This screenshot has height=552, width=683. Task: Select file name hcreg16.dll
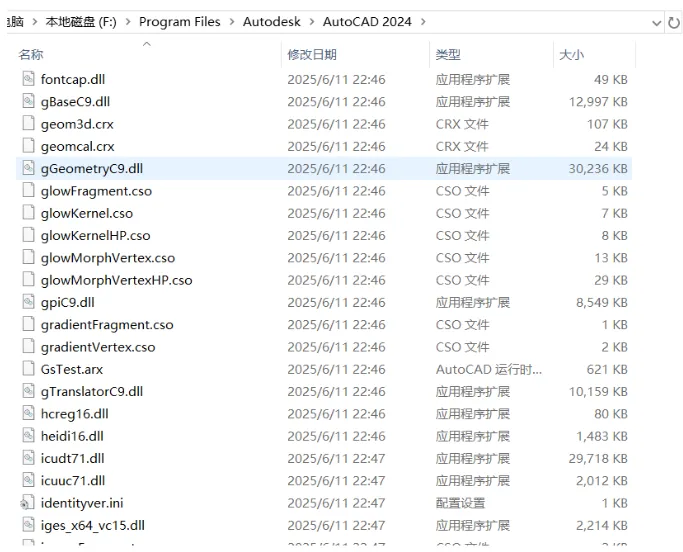coord(74,413)
